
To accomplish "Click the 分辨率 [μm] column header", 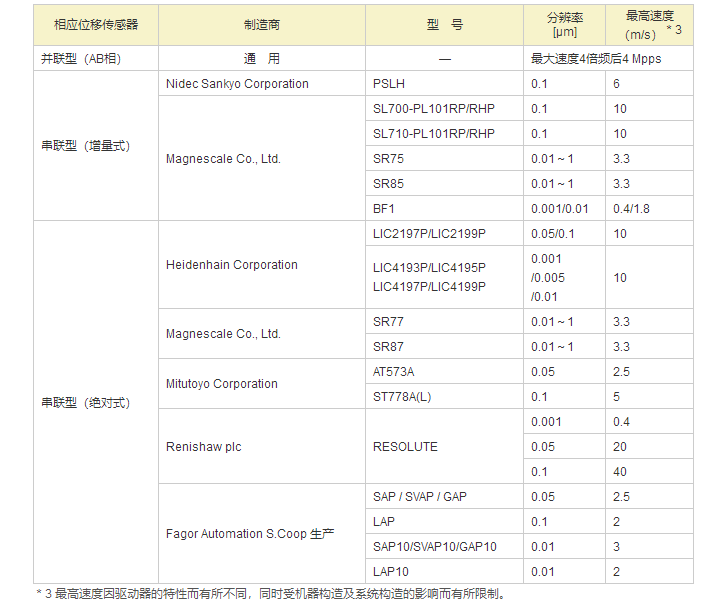I will point(564,25).
